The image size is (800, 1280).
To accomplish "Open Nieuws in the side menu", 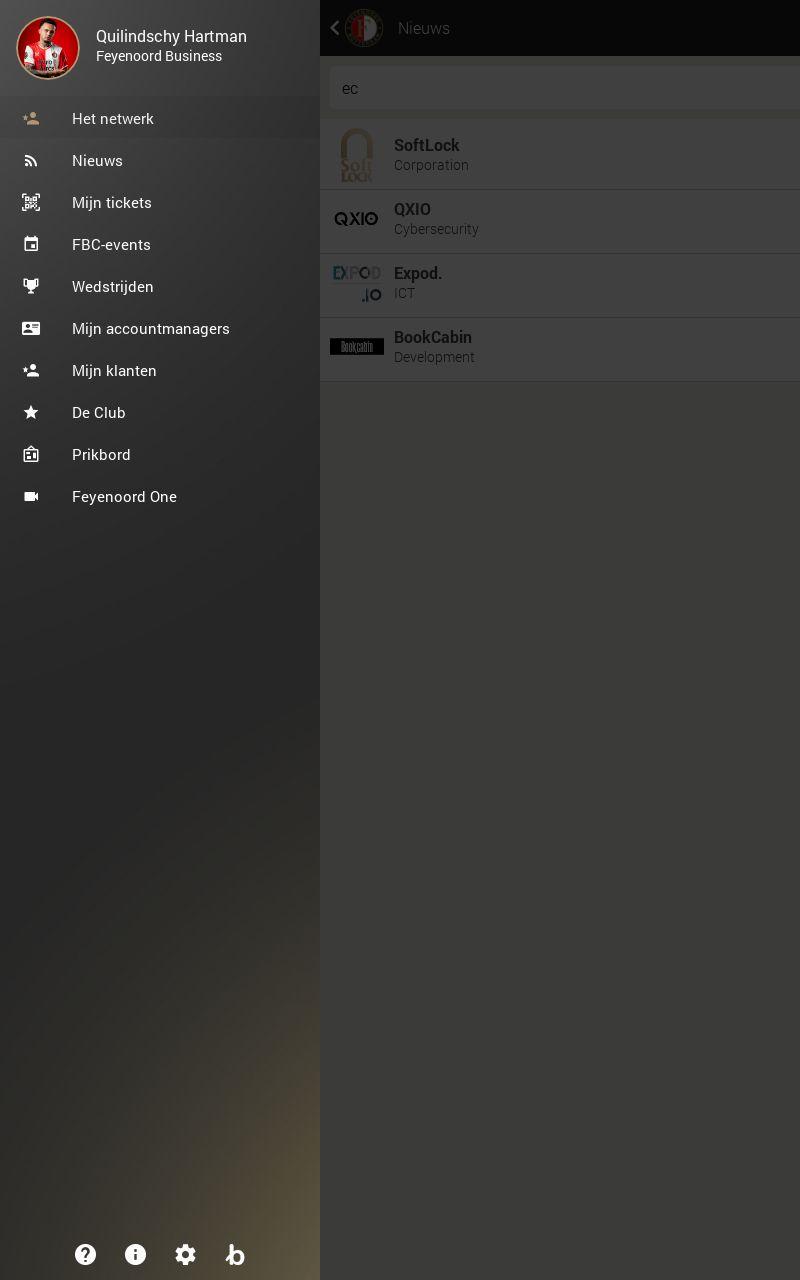I will click(x=160, y=161).
